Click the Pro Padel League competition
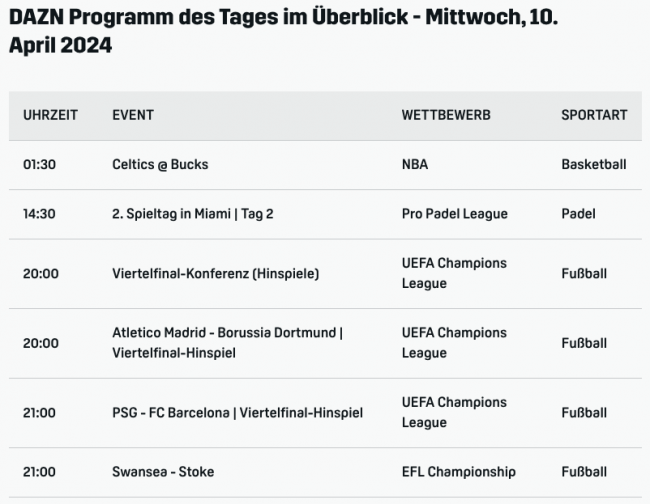Screen dimensions: 650x504 point(454,213)
